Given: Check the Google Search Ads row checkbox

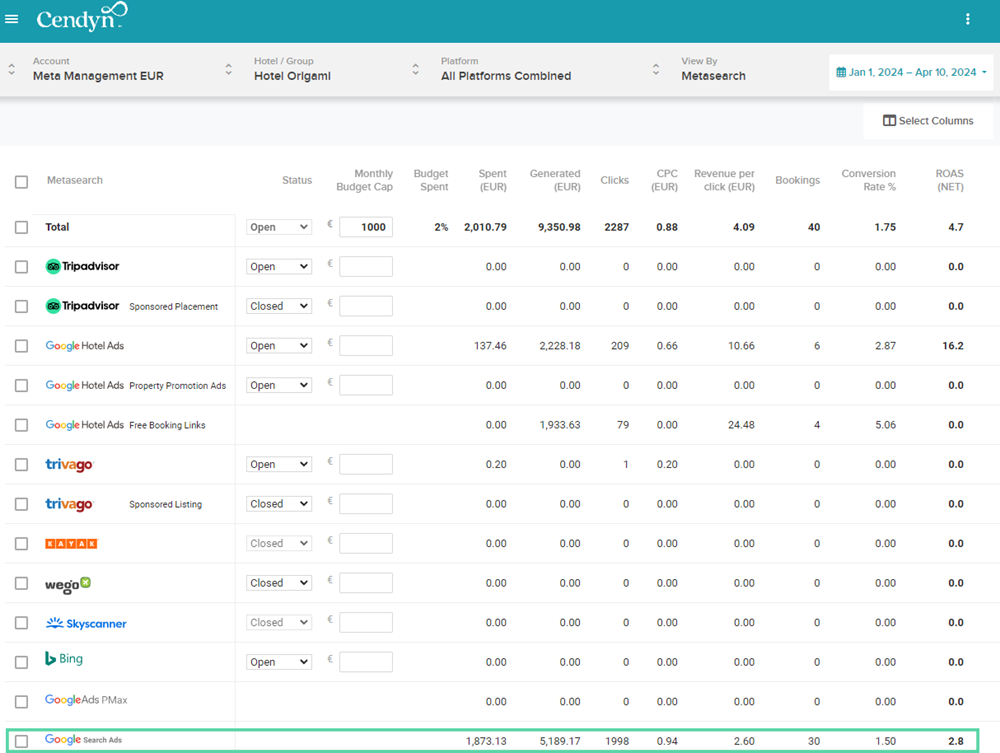Looking at the screenshot, I should point(22,742).
